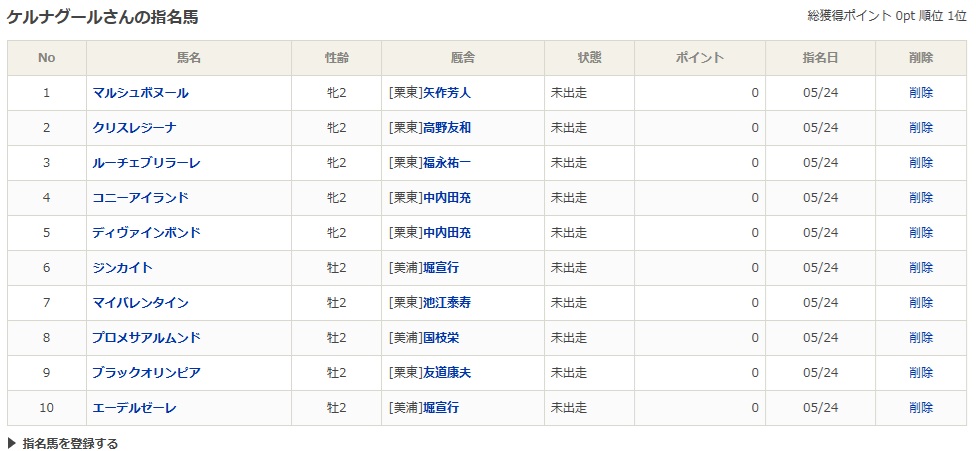Click the 状態 column header
976x451 pixels.
click(589, 58)
